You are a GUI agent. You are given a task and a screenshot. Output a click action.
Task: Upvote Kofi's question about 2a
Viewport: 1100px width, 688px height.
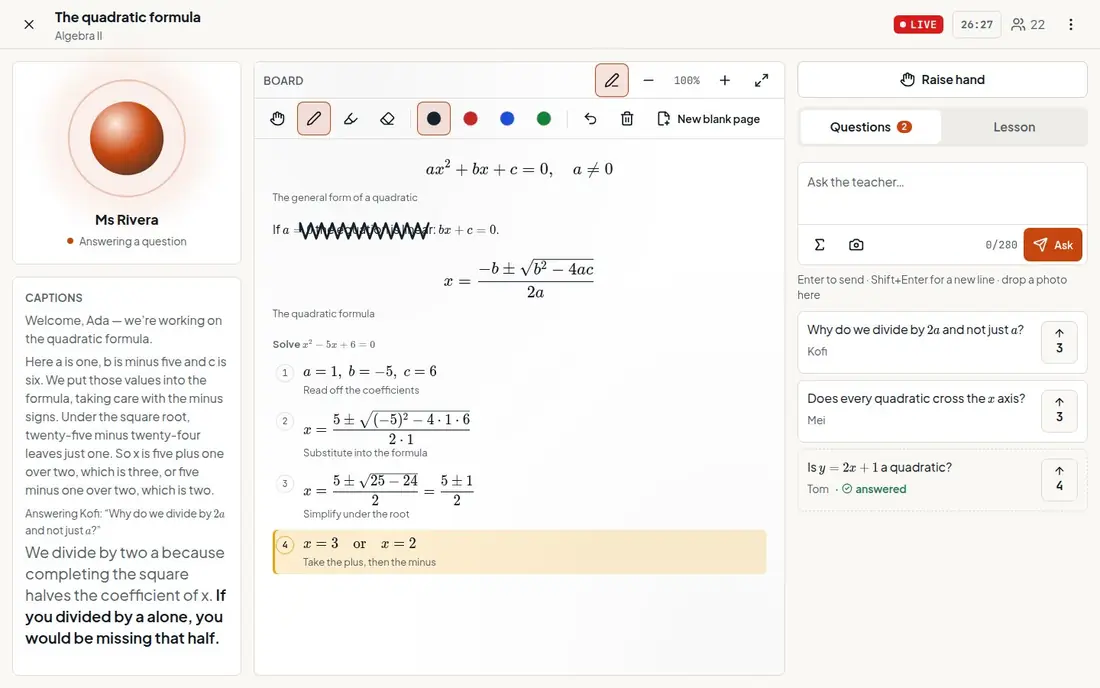tap(1059, 342)
